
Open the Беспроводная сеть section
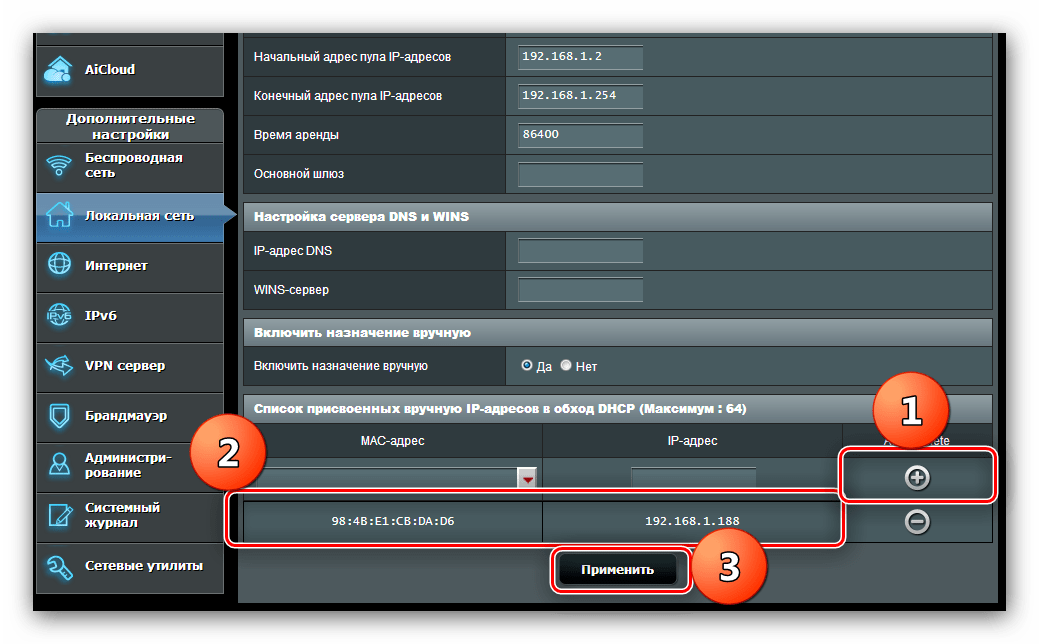[x=130, y=168]
